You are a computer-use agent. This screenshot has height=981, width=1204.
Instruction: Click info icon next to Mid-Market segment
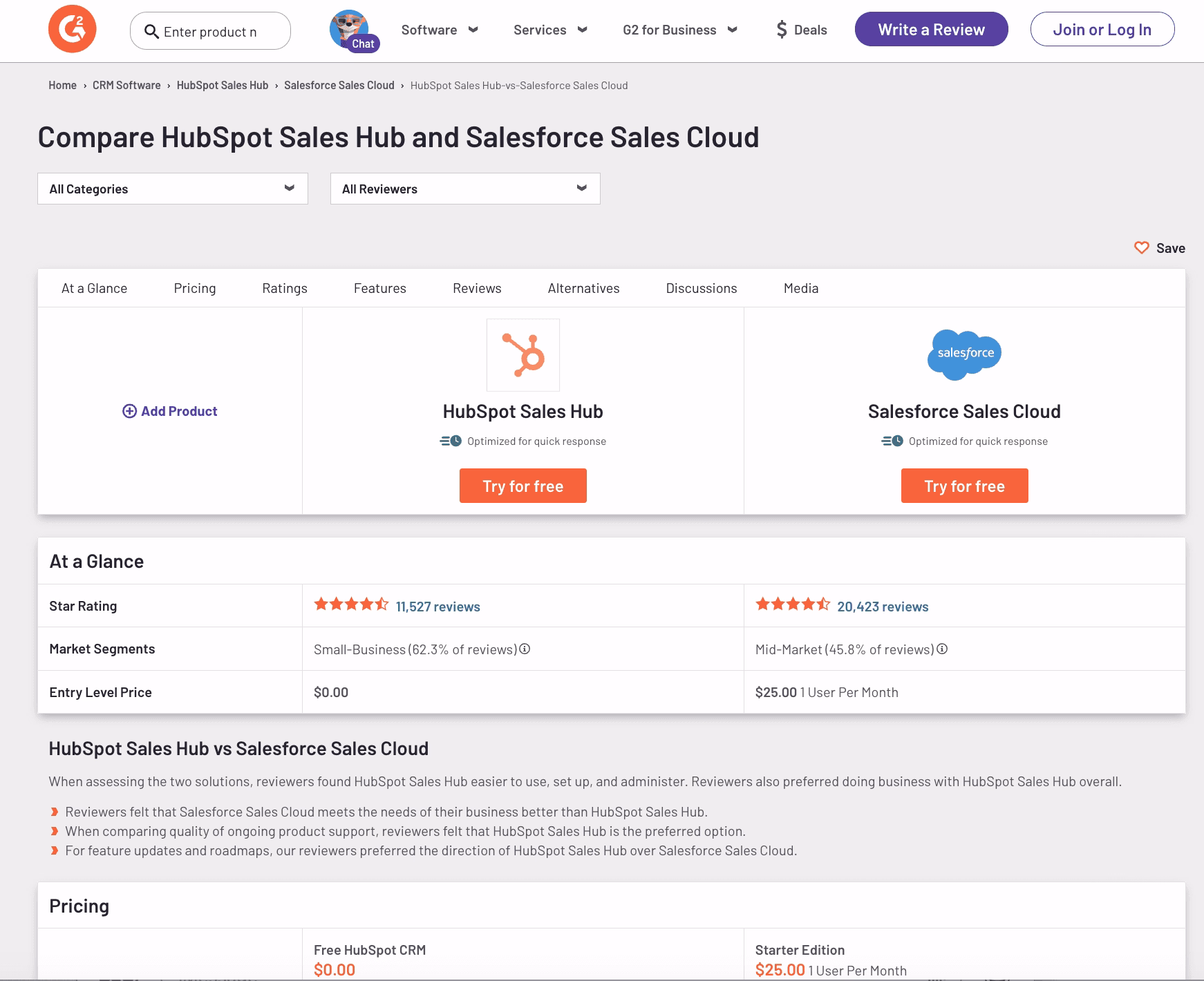942,649
